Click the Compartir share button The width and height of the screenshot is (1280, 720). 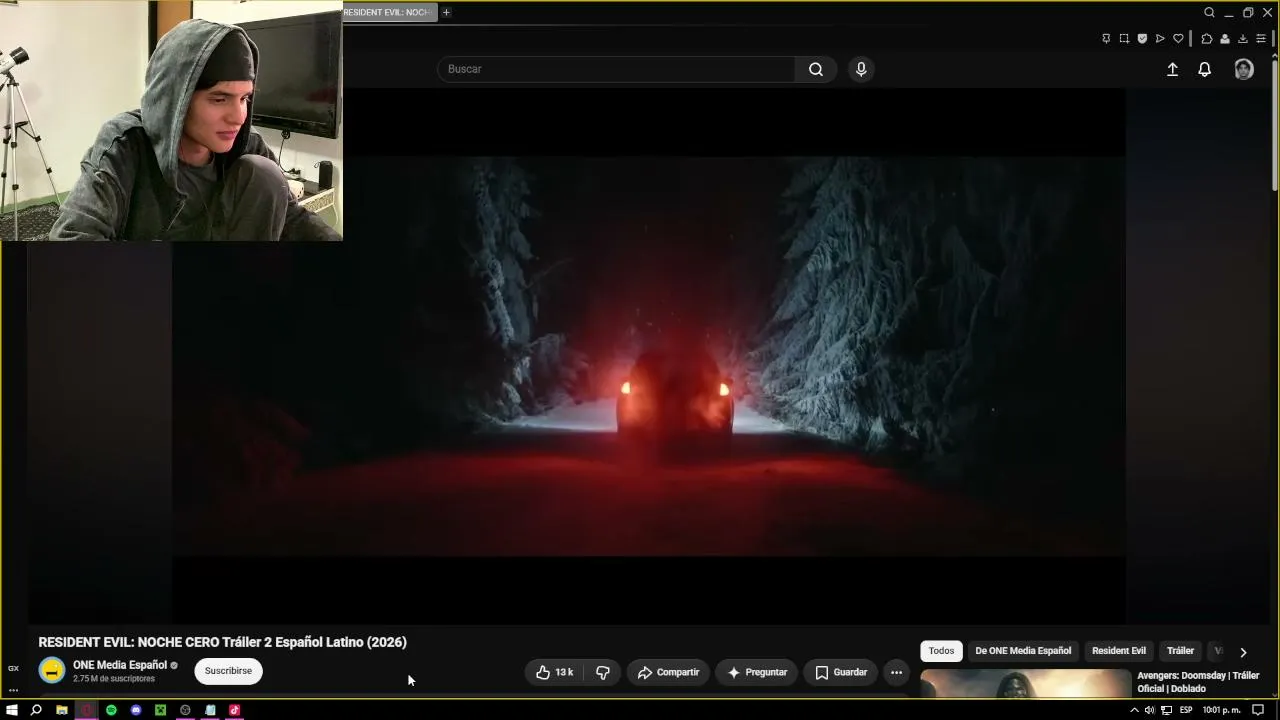(668, 672)
